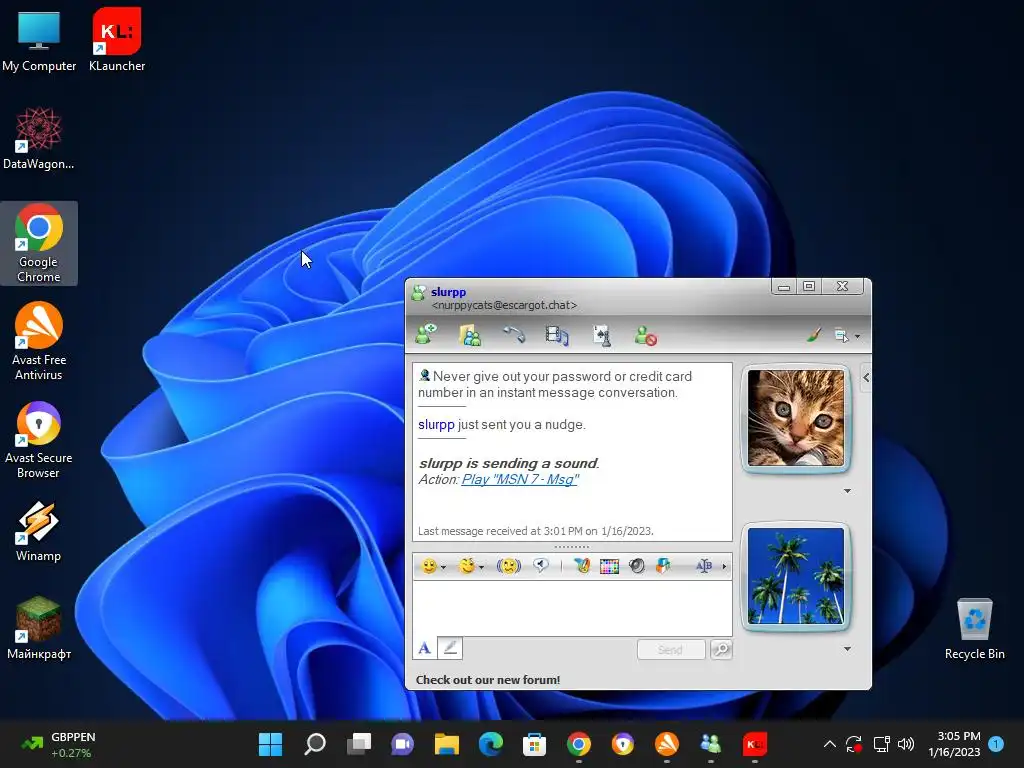Viewport: 1024px width, 768px height.
Task: Click the slurpp name in the nudge message
Action: coord(436,424)
